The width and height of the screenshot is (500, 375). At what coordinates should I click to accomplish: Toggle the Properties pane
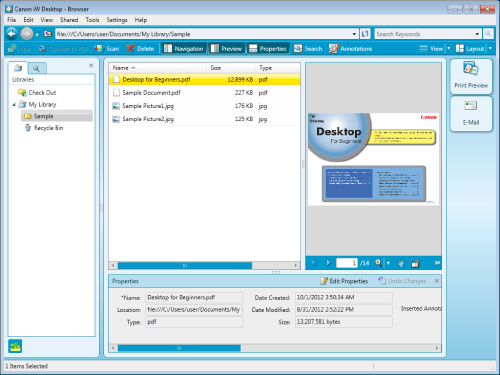click(268, 49)
